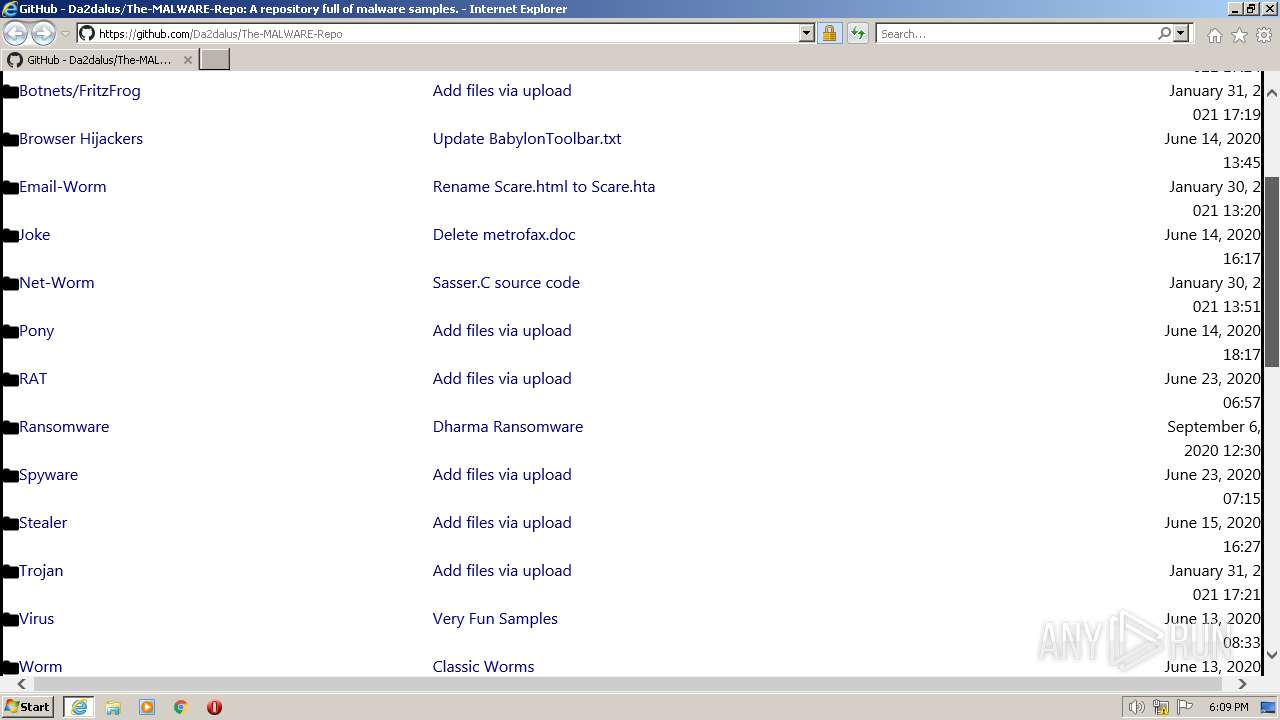Click the folder icon beside Spyware
1280x720 pixels.
tap(10, 476)
